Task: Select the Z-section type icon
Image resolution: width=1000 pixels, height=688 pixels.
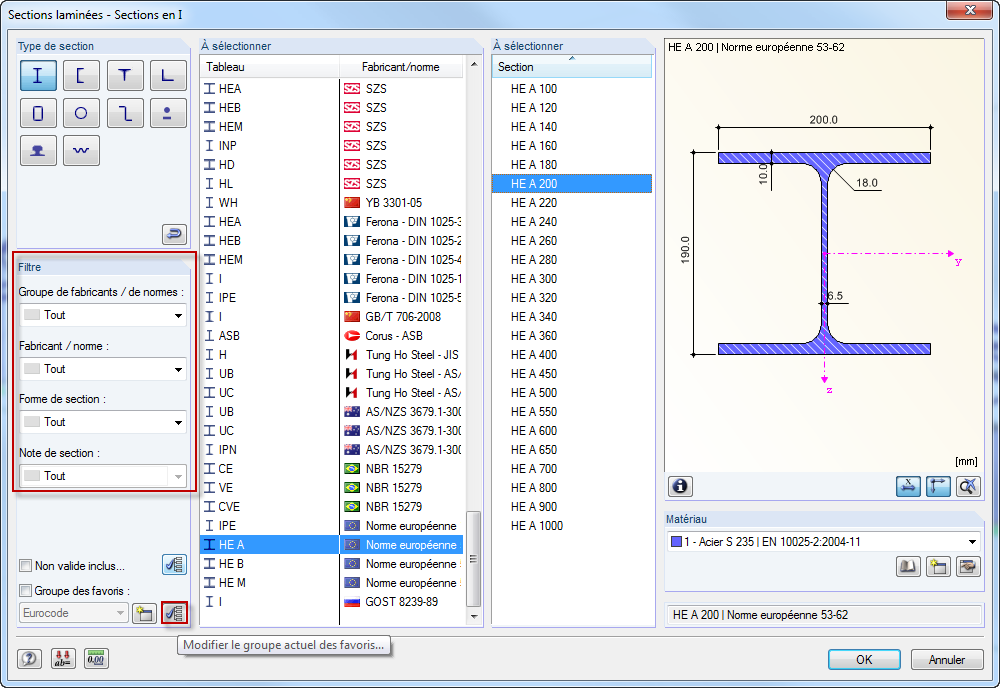Action: pyautogui.click(x=125, y=113)
